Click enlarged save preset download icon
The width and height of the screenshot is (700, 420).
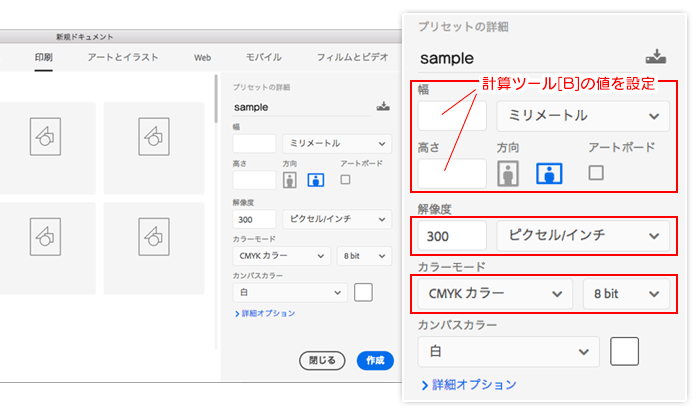click(x=656, y=56)
